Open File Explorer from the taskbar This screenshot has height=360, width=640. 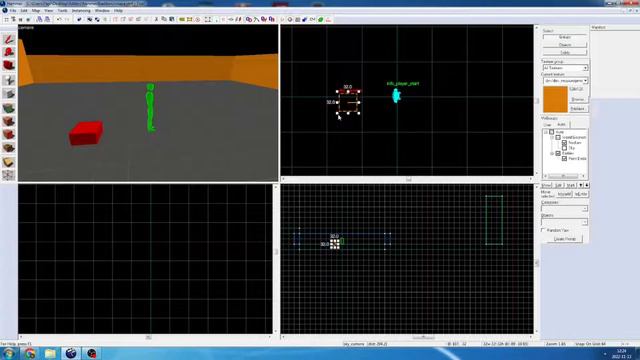click(x=50, y=353)
